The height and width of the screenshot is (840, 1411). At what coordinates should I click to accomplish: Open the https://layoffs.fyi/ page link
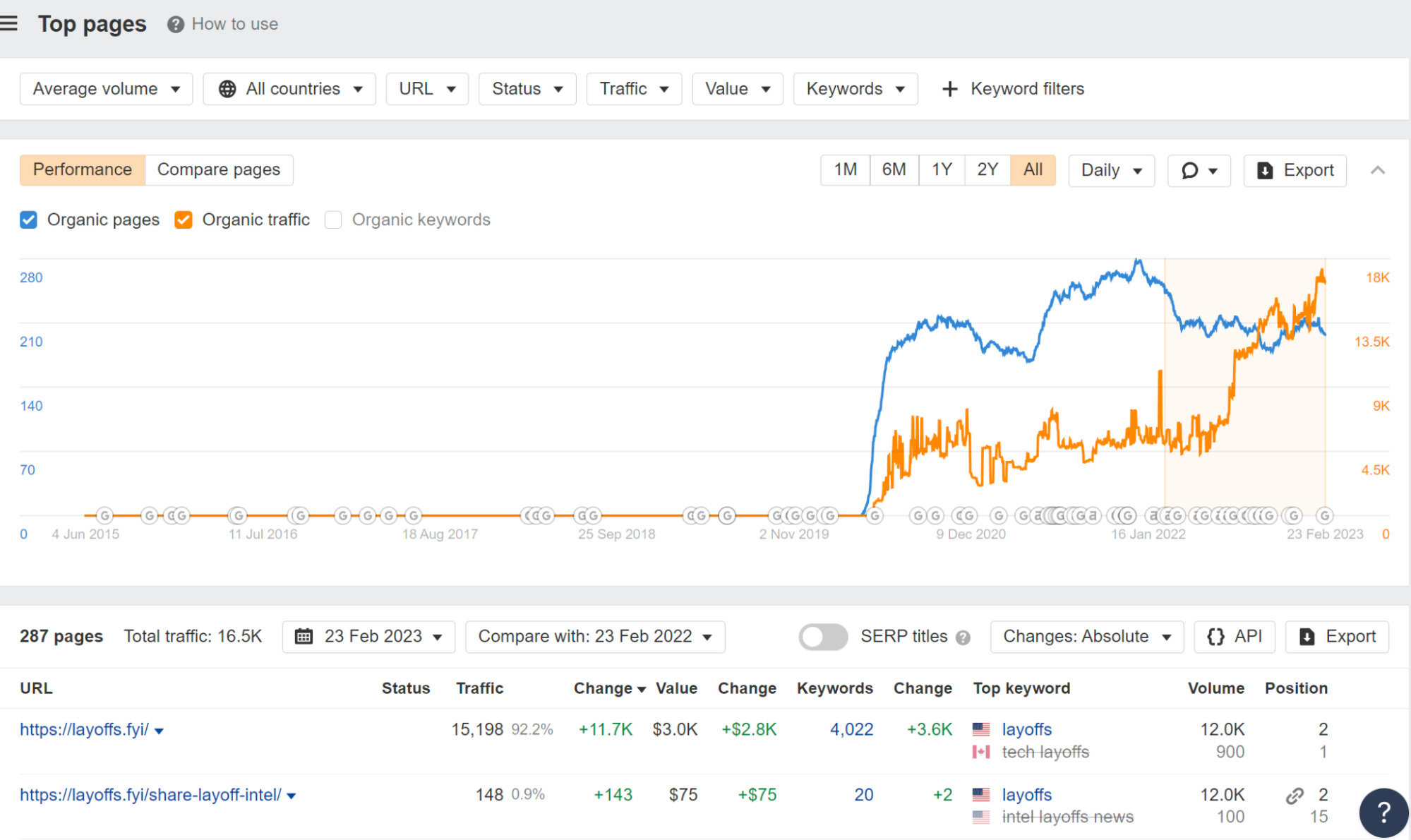tap(85, 729)
